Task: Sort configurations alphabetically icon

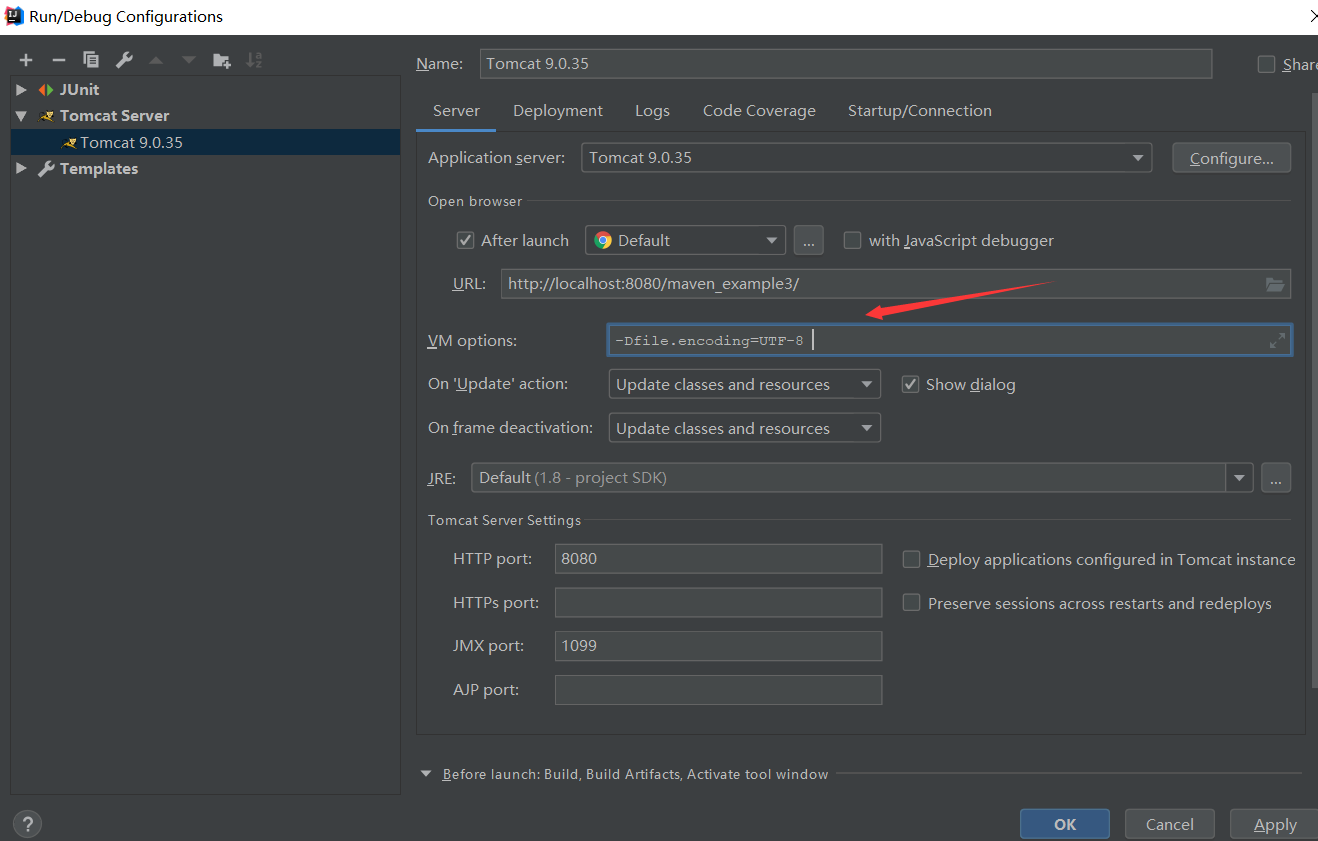Action: tap(254, 60)
